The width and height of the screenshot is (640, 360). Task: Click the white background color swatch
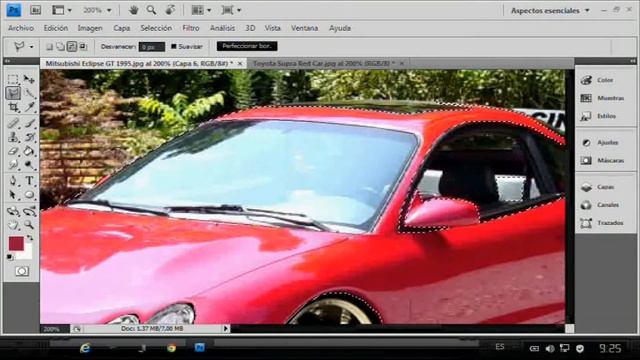click(28, 253)
